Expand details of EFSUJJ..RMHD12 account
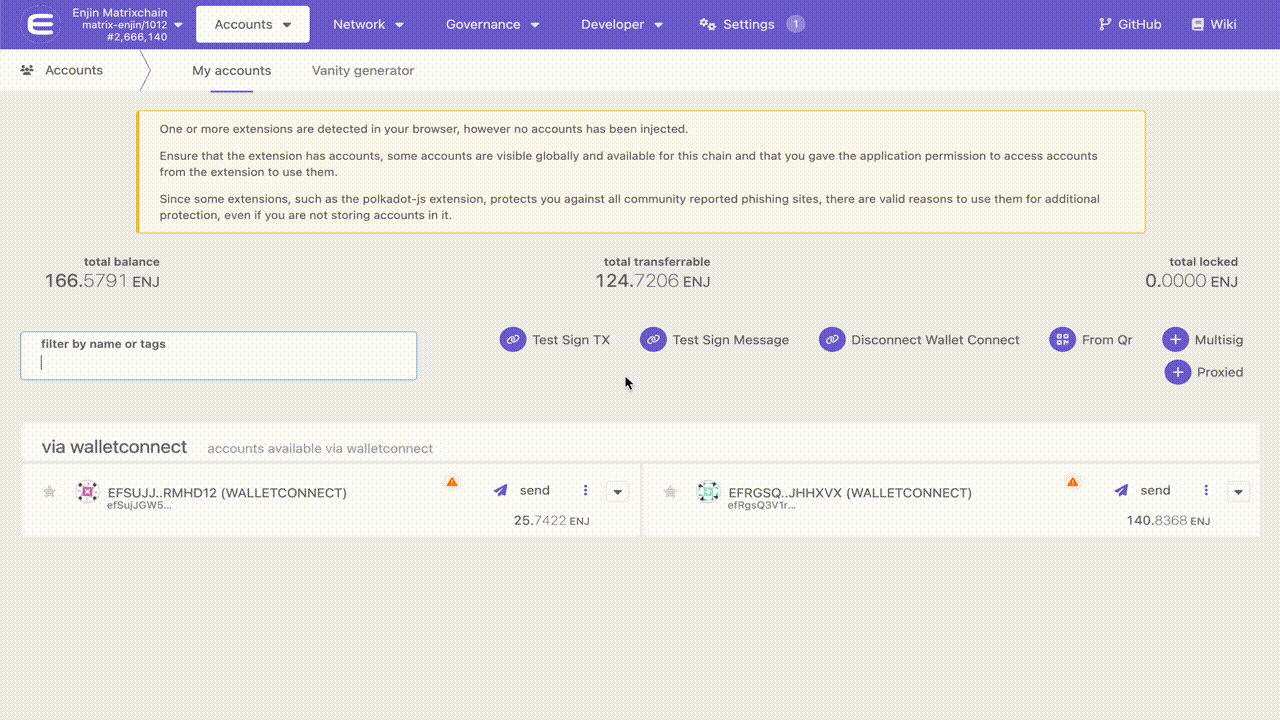This screenshot has height=720, width=1280. pyautogui.click(x=617, y=492)
